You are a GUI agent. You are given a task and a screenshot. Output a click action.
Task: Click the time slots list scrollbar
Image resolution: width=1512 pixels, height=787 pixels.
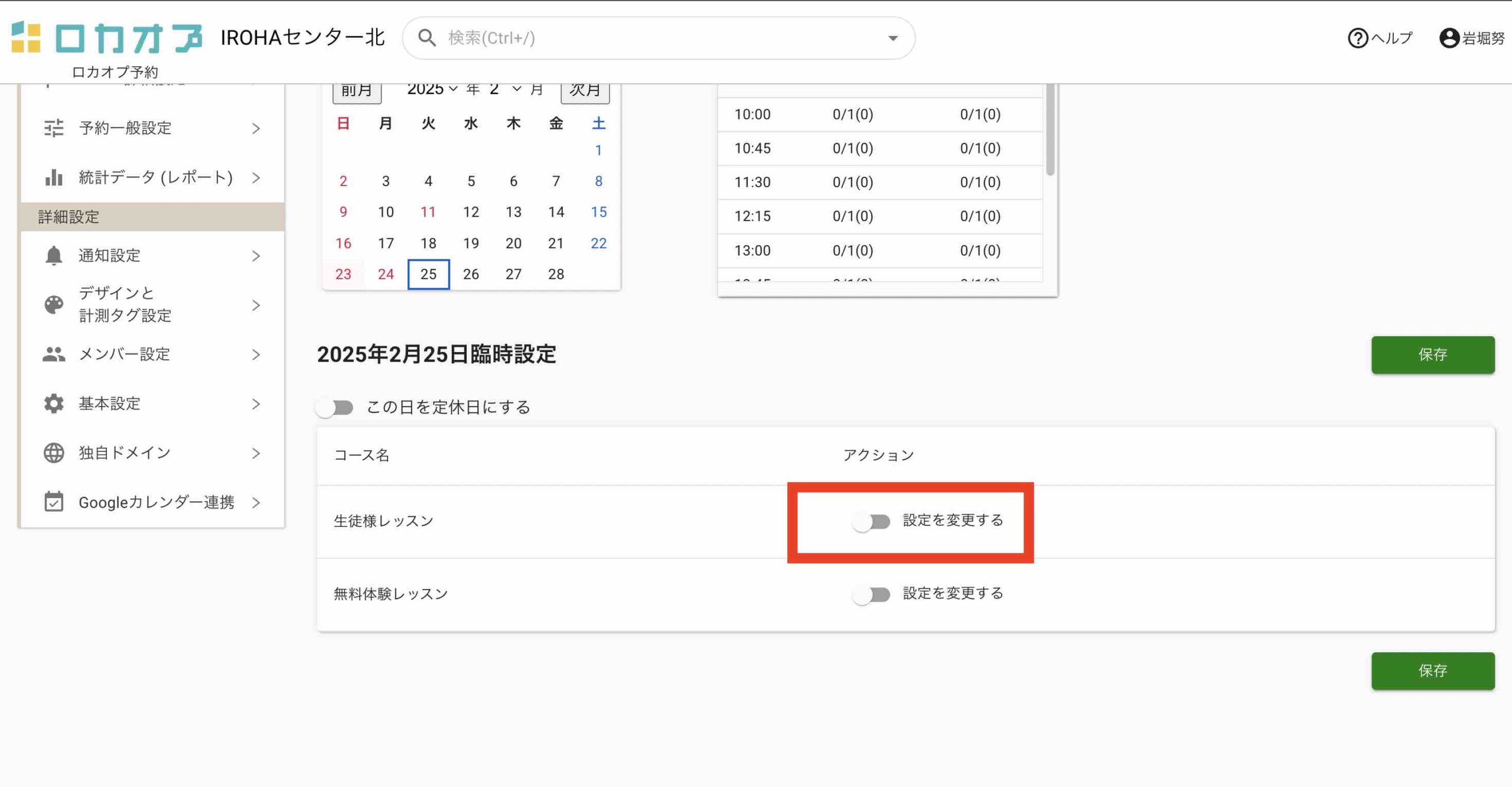tap(1050, 130)
